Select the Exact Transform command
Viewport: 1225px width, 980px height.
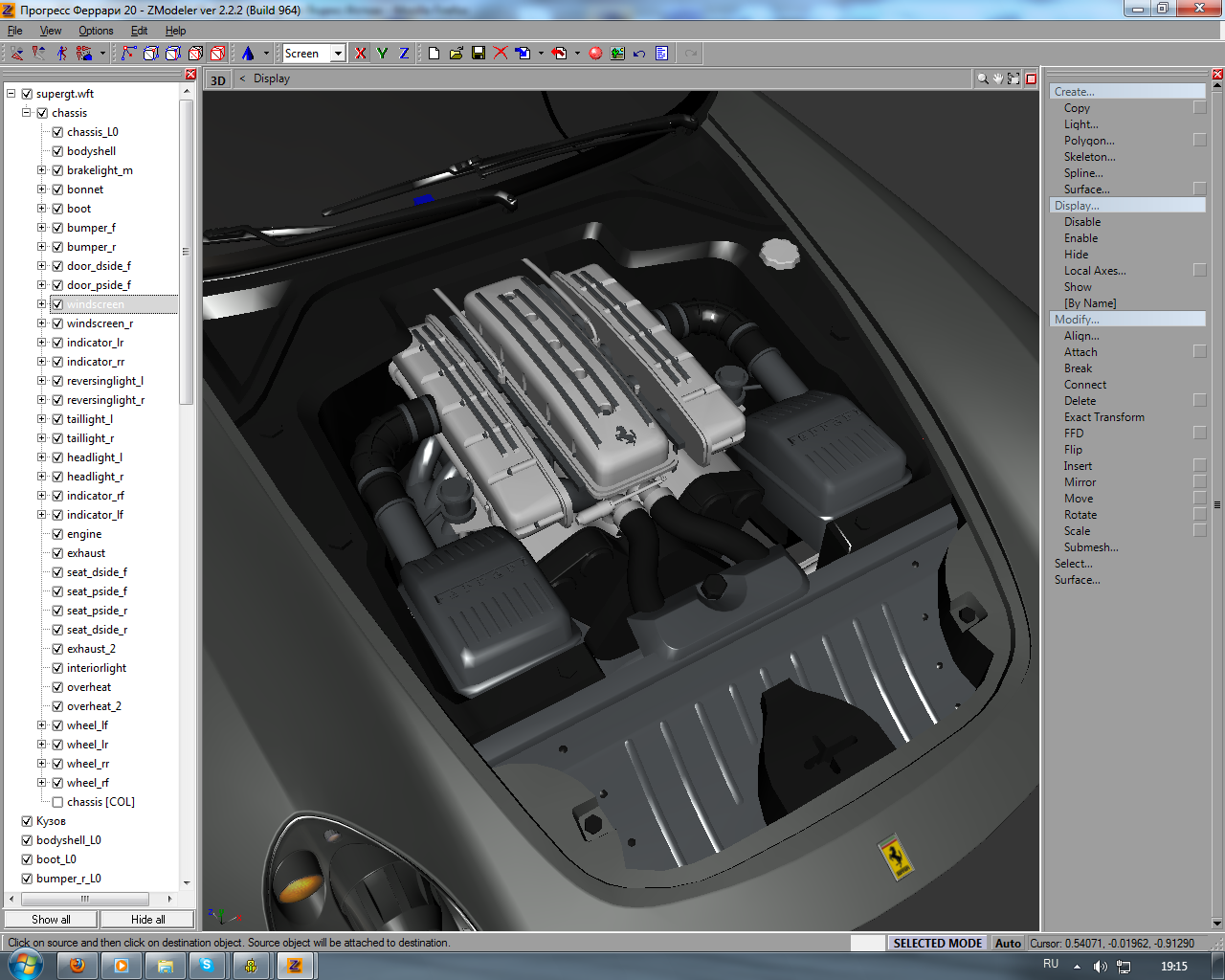[1103, 417]
